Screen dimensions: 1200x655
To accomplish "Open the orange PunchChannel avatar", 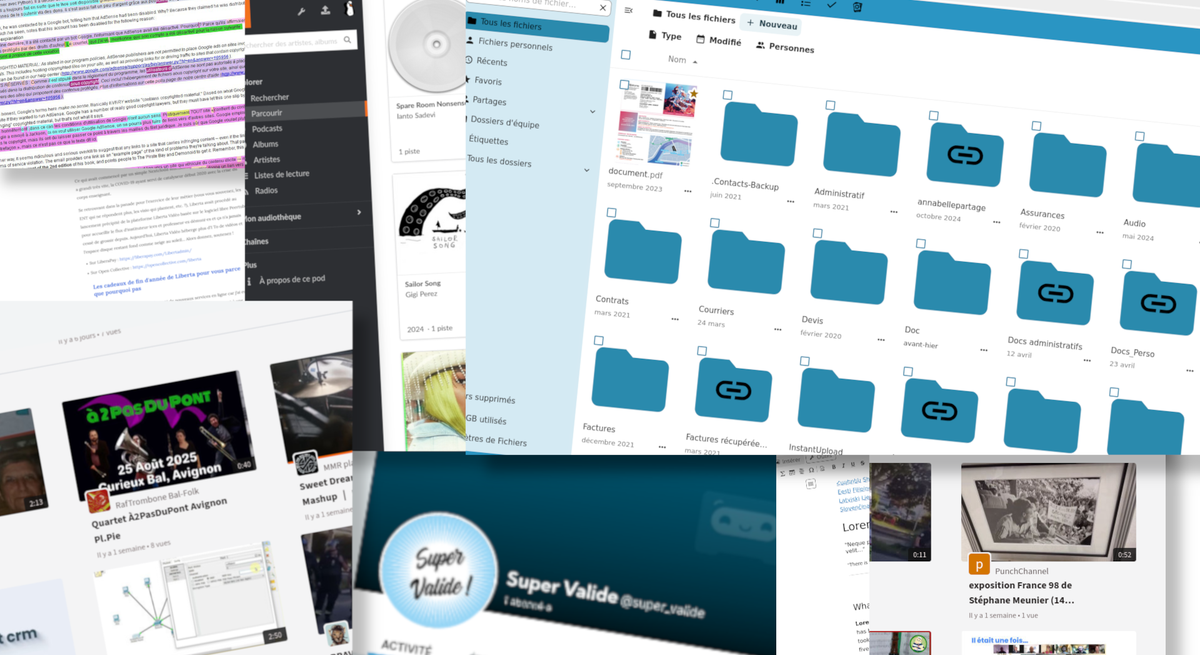I will point(979,564).
